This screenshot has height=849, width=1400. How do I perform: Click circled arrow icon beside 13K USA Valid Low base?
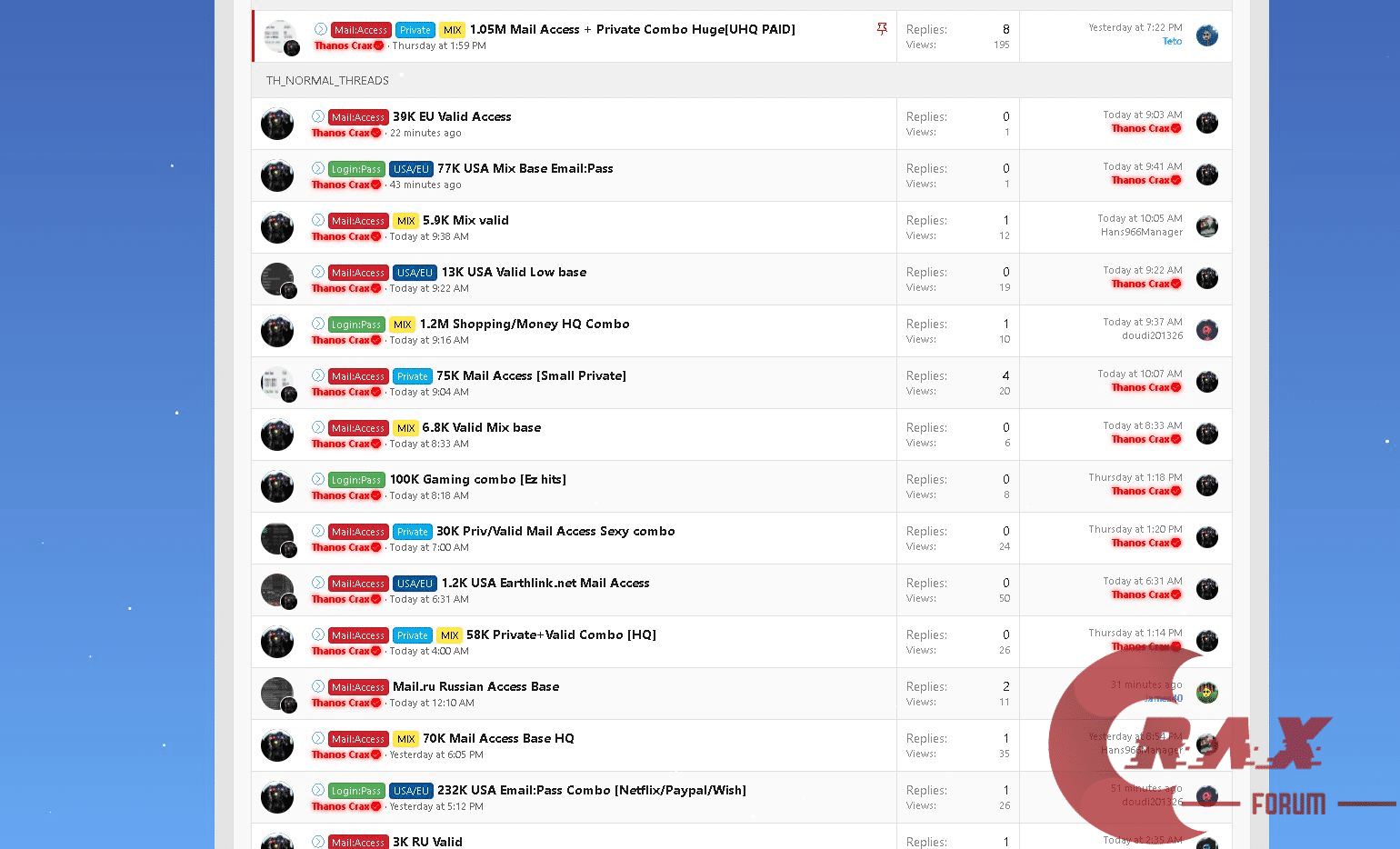[318, 272]
